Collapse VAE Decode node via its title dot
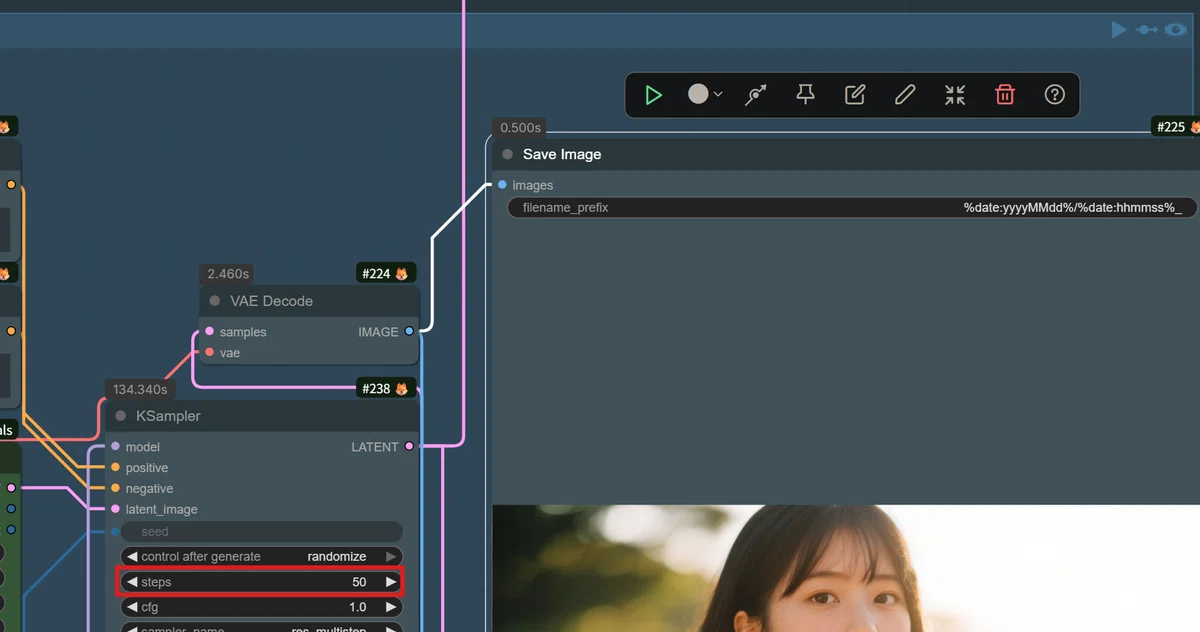This screenshot has width=1200, height=632. click(x=214, y=301)
